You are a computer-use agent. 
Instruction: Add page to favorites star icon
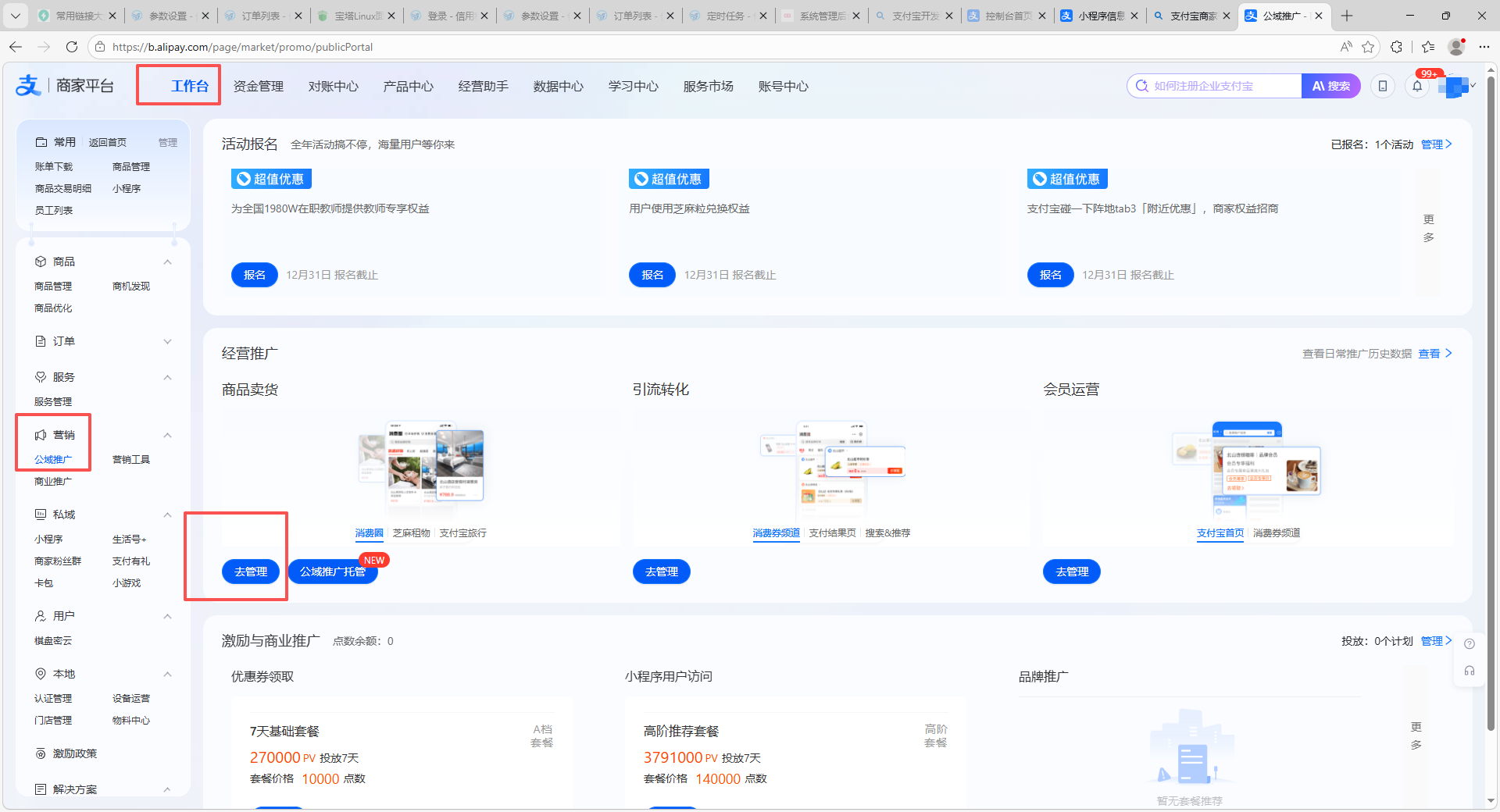coord(1368,47)
